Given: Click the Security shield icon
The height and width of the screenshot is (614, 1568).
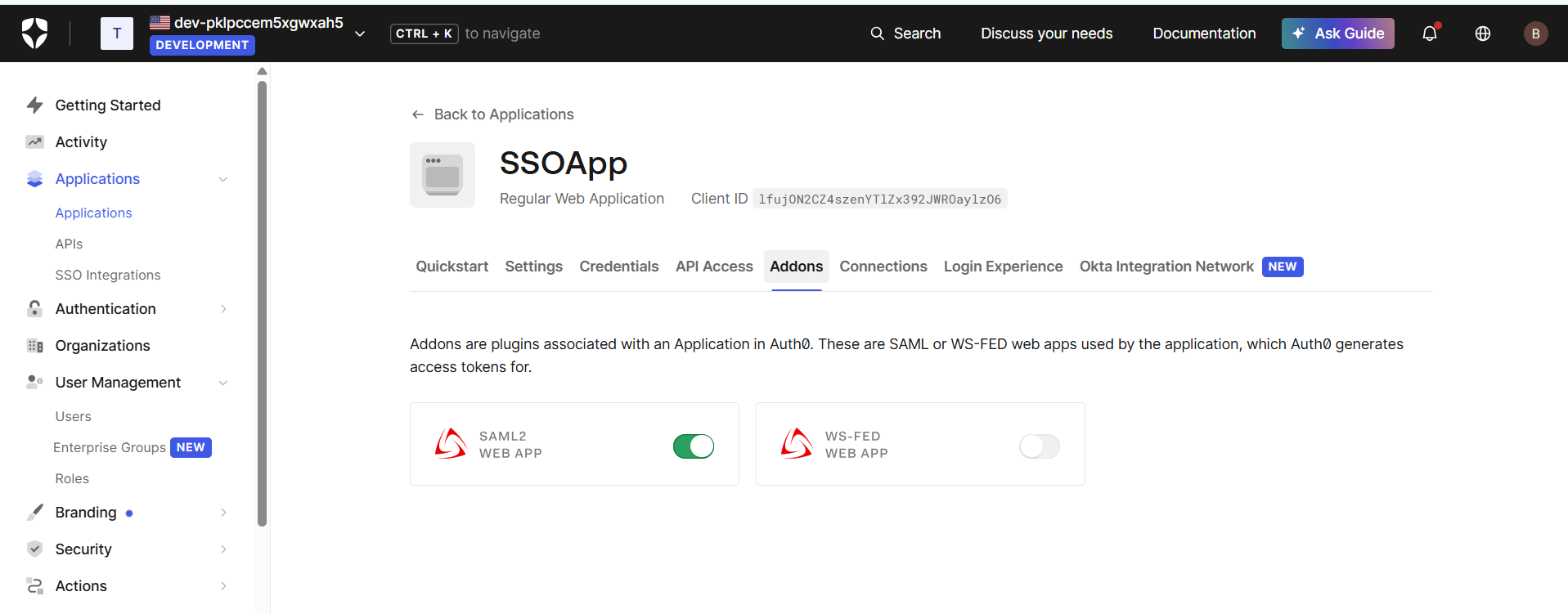Looking at the screenshot, I should 34,549.
